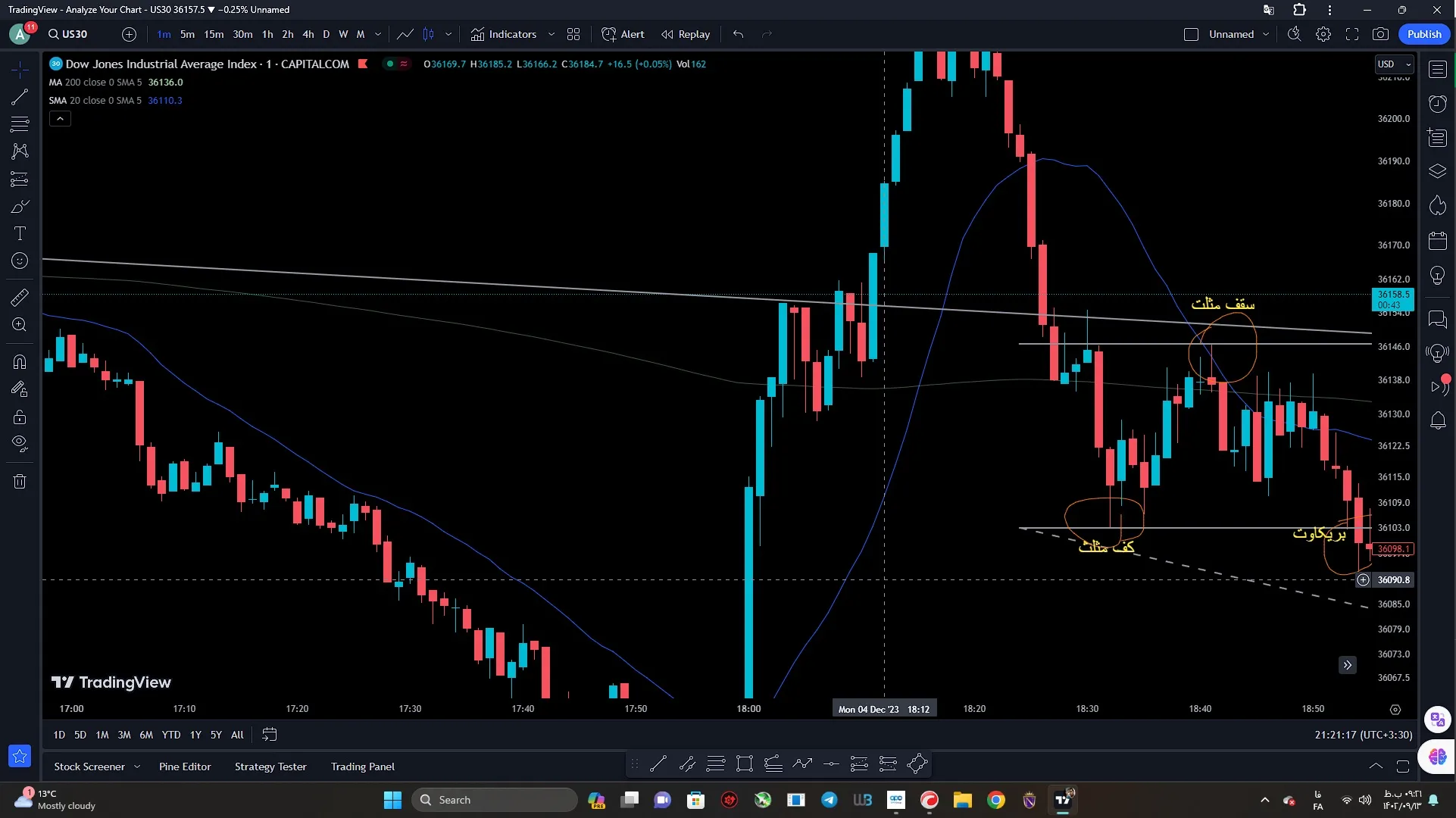Collapse the indicator legend chevron
Image resolution: width=1456 pixels, height=818 pixels.
pos(60,119)
